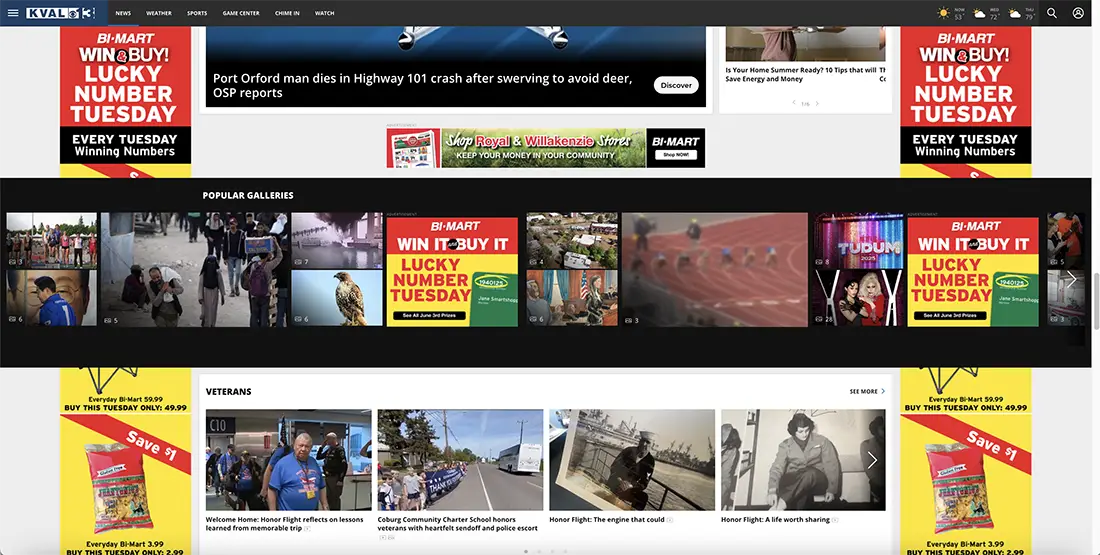
Task: Click the Discover button on Port Orford story
Action: pos(676,85)
